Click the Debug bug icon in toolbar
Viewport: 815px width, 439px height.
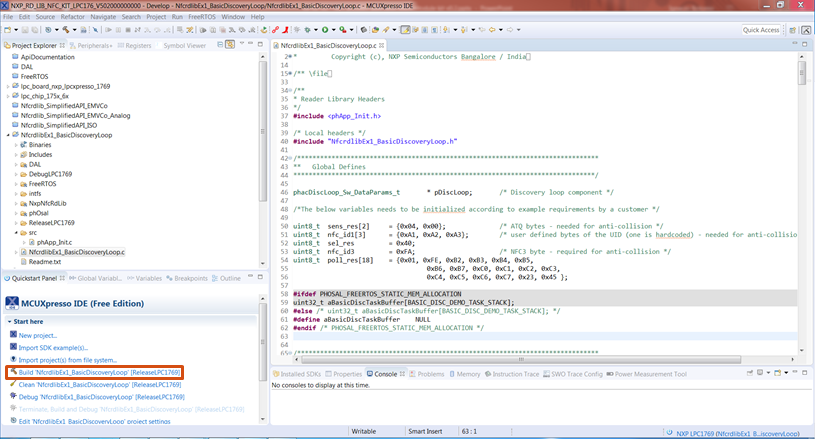[307, 30]
